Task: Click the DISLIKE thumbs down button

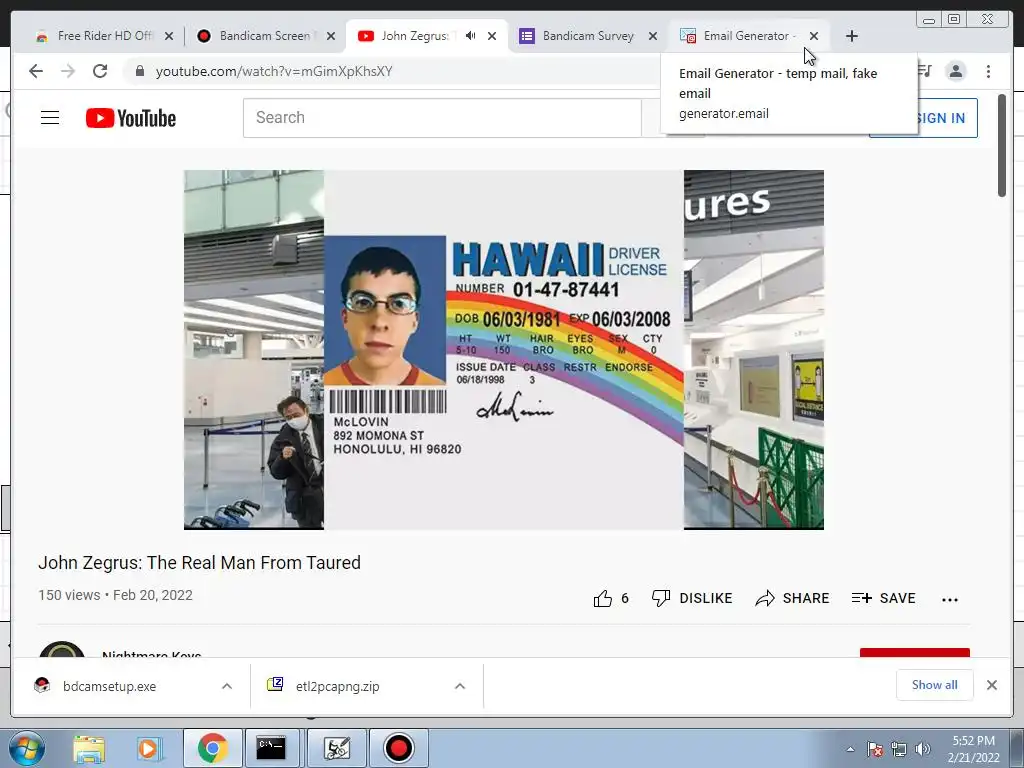Action: [692, 598]
